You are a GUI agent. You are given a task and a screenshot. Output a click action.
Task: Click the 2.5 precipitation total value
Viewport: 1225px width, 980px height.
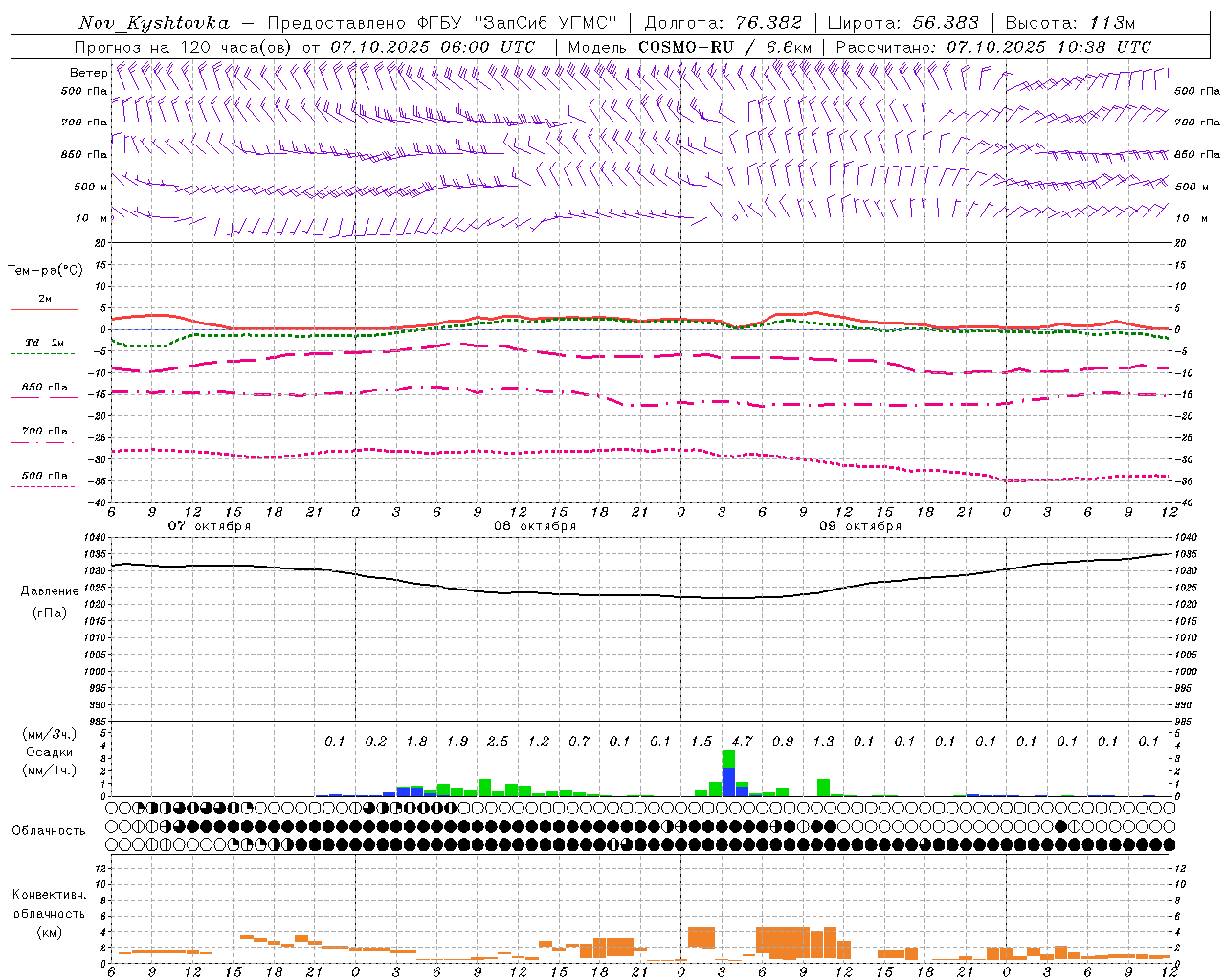pyautogui.click(x=498, y=742)
